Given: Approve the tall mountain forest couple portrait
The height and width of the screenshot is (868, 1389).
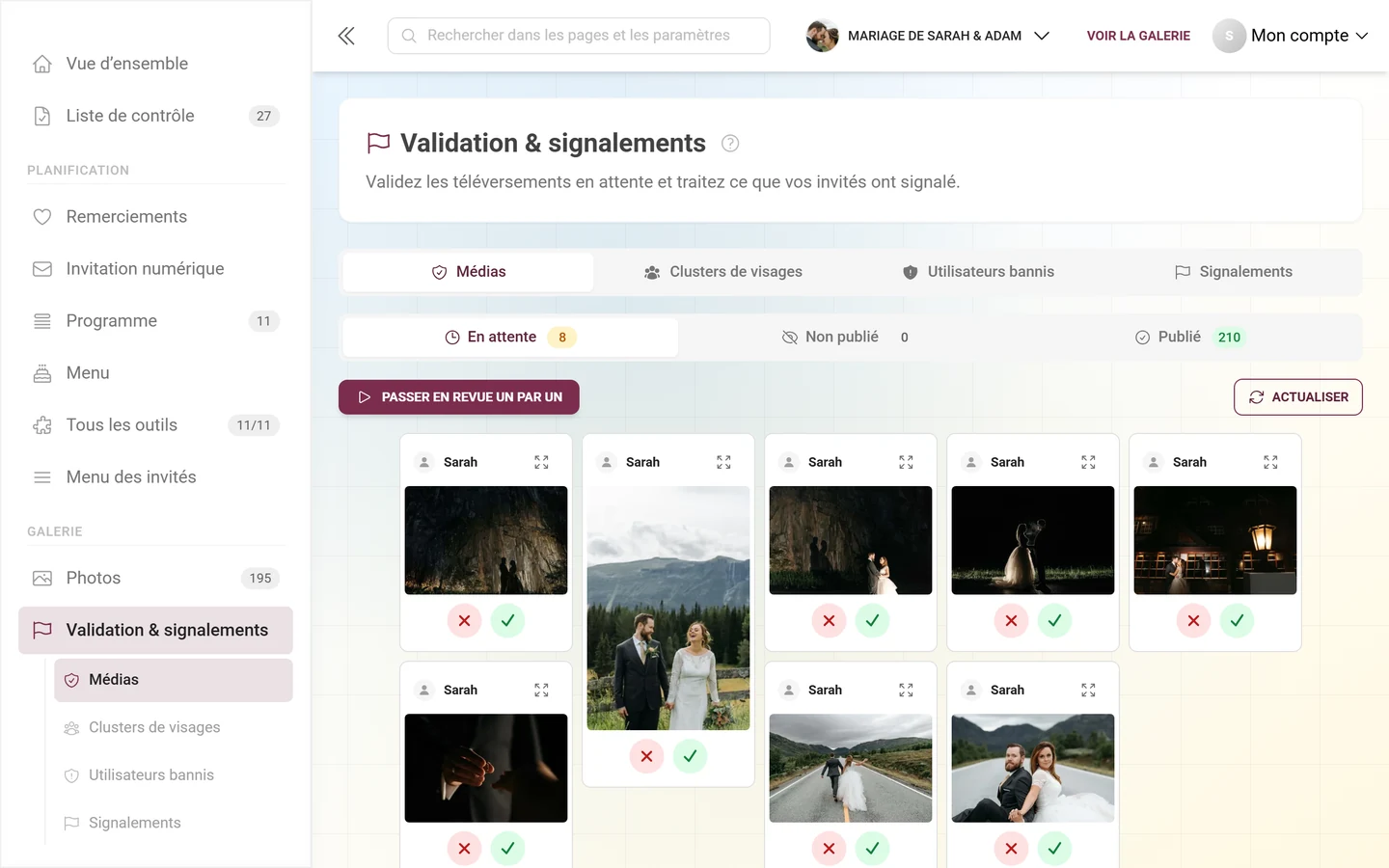Looking at the screenshot, I should (x=690, y=756).
